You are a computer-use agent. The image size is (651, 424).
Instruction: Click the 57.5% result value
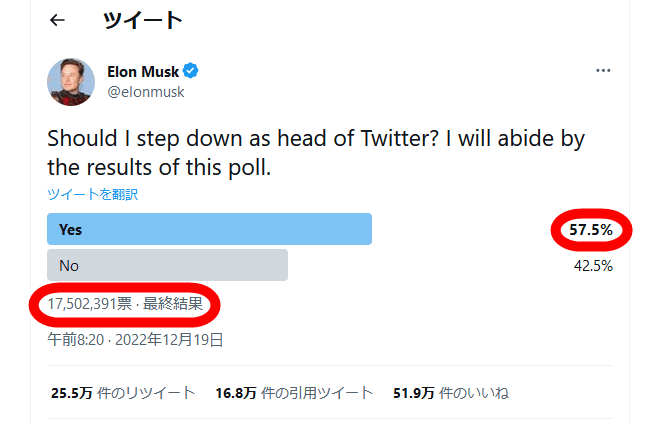click(x=591, y=230)
